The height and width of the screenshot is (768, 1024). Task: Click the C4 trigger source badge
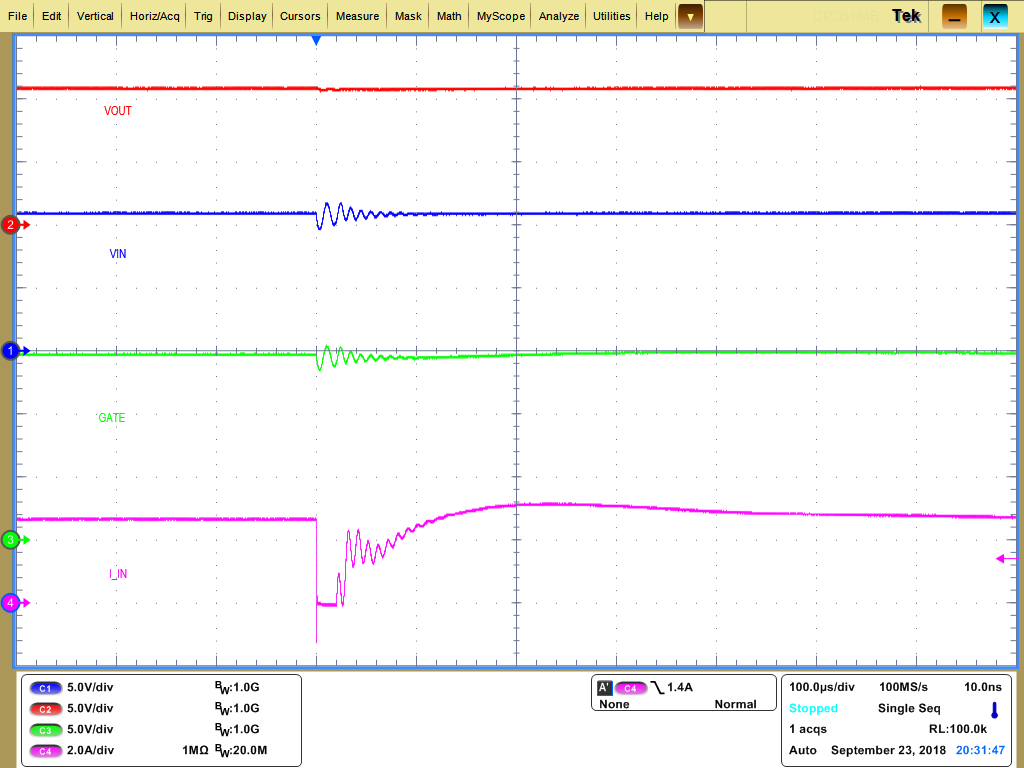(630, 688)
